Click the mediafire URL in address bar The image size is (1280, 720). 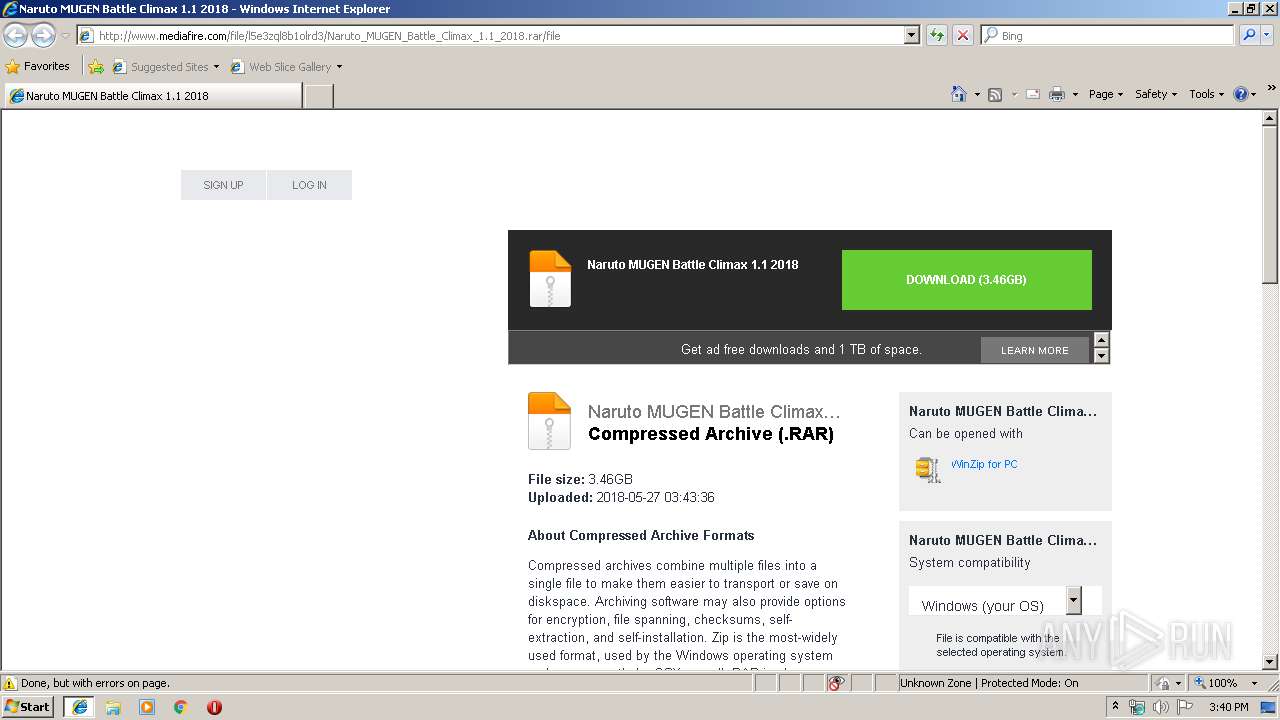tap(329, 36)
